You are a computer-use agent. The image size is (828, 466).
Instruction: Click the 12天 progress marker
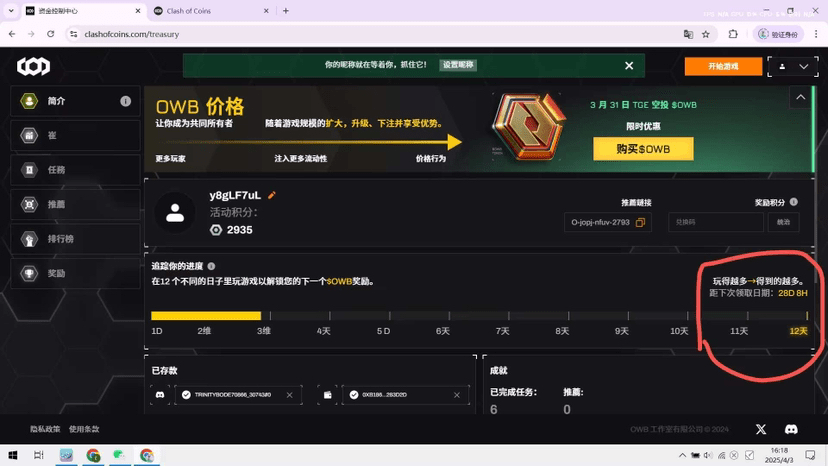[x=798, y=331]
